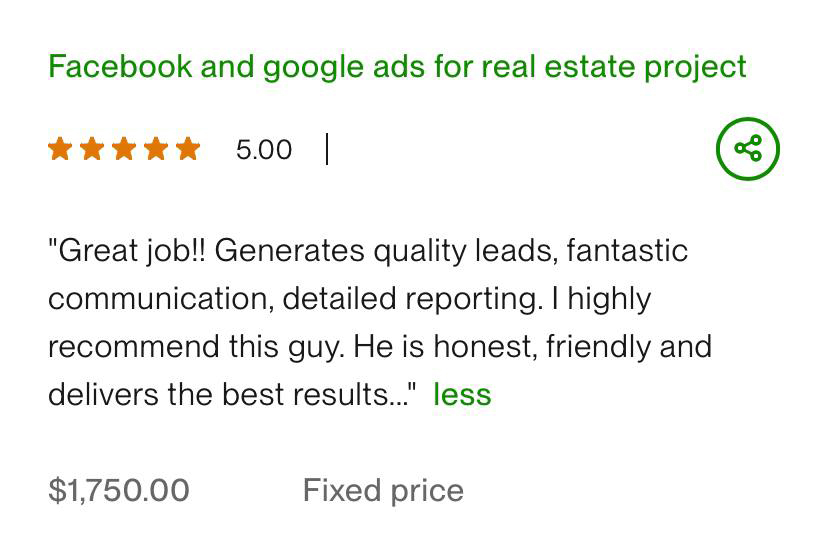Click the green share icon
Screen dimensions: 828x551
point(747,149)
